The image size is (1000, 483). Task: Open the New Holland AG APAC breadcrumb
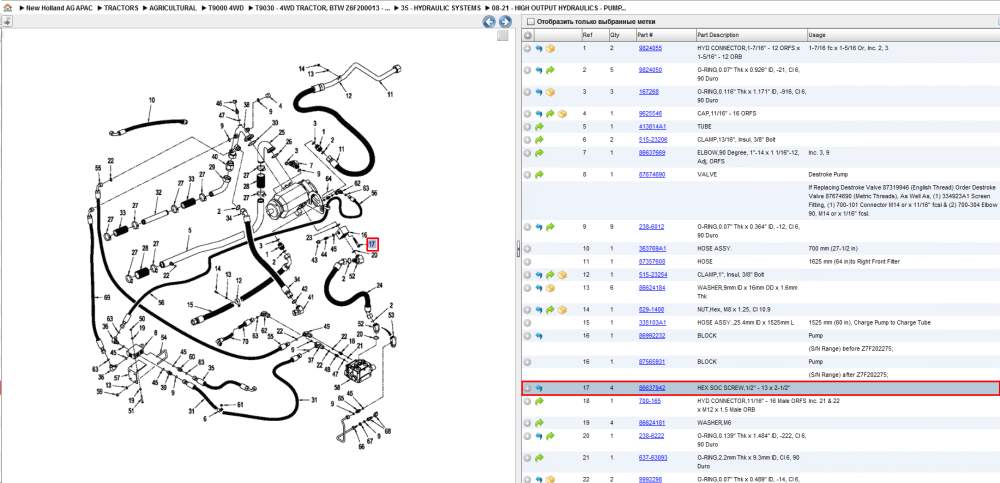coord(57,8)
